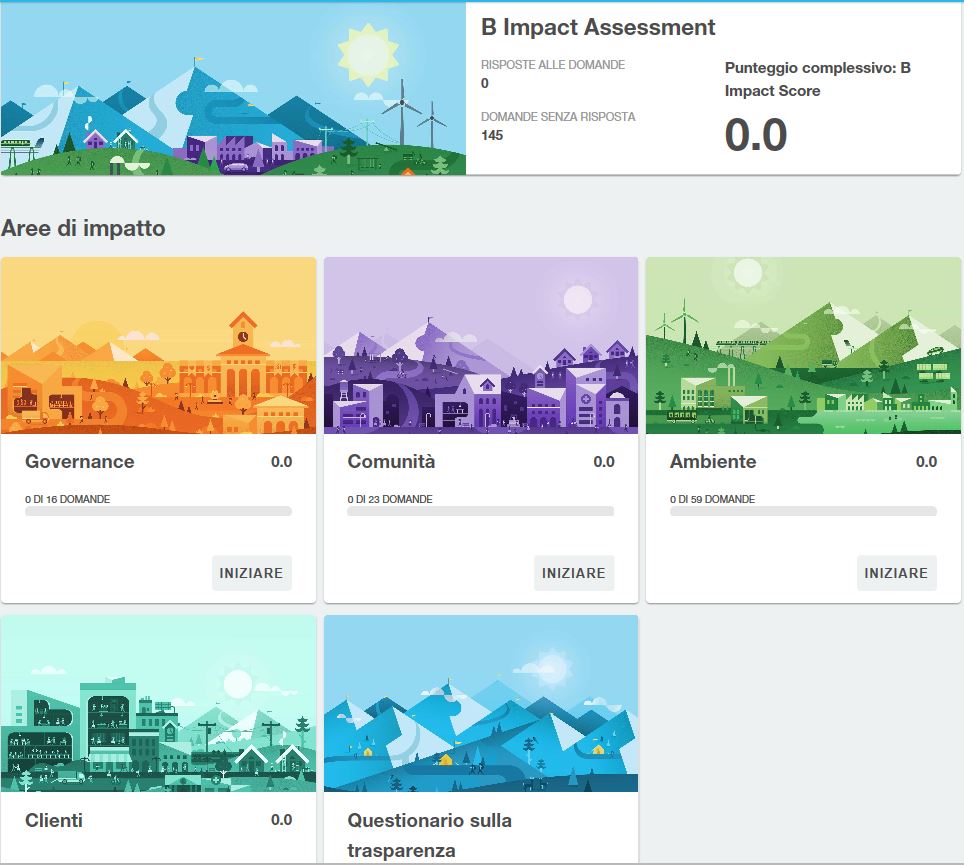Viewport: 964px width, 865px height.
Task: Open the Questionario sulla trasparenza blue mountains image
Action: coord(481,703)
